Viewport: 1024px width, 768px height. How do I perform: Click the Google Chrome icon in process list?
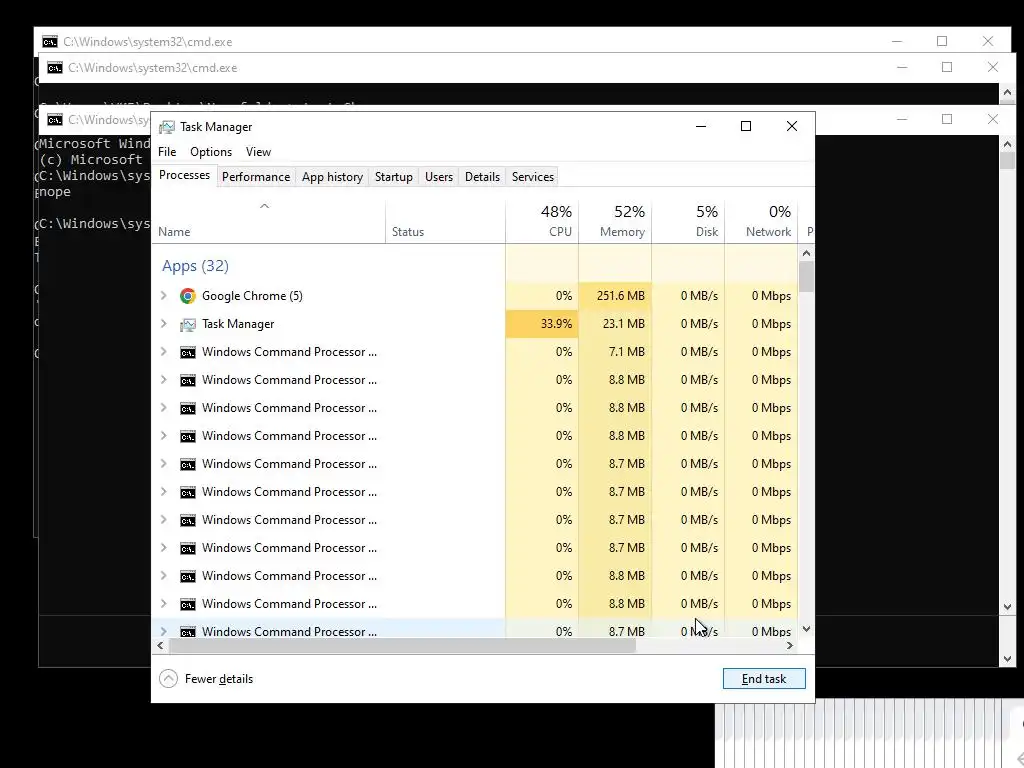pyautogui.click(x=187, y=296)
